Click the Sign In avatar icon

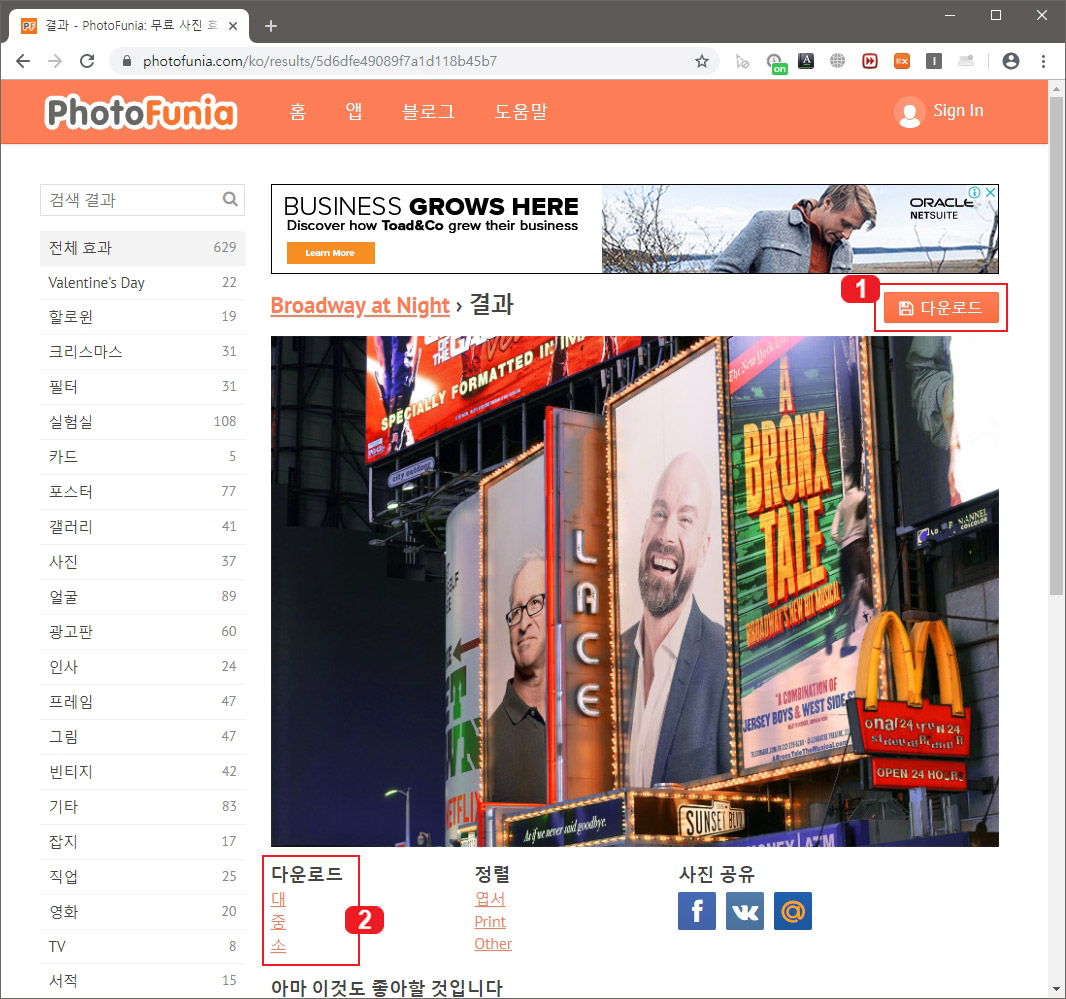[910, 112]
